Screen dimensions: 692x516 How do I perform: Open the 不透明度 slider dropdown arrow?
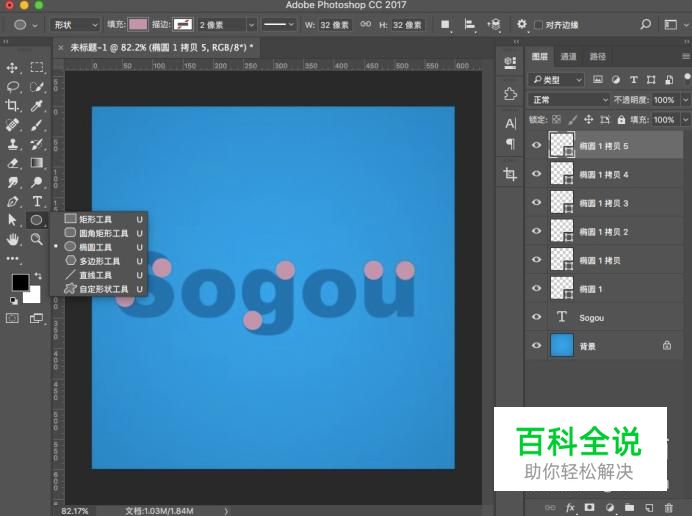pos(685,100)
